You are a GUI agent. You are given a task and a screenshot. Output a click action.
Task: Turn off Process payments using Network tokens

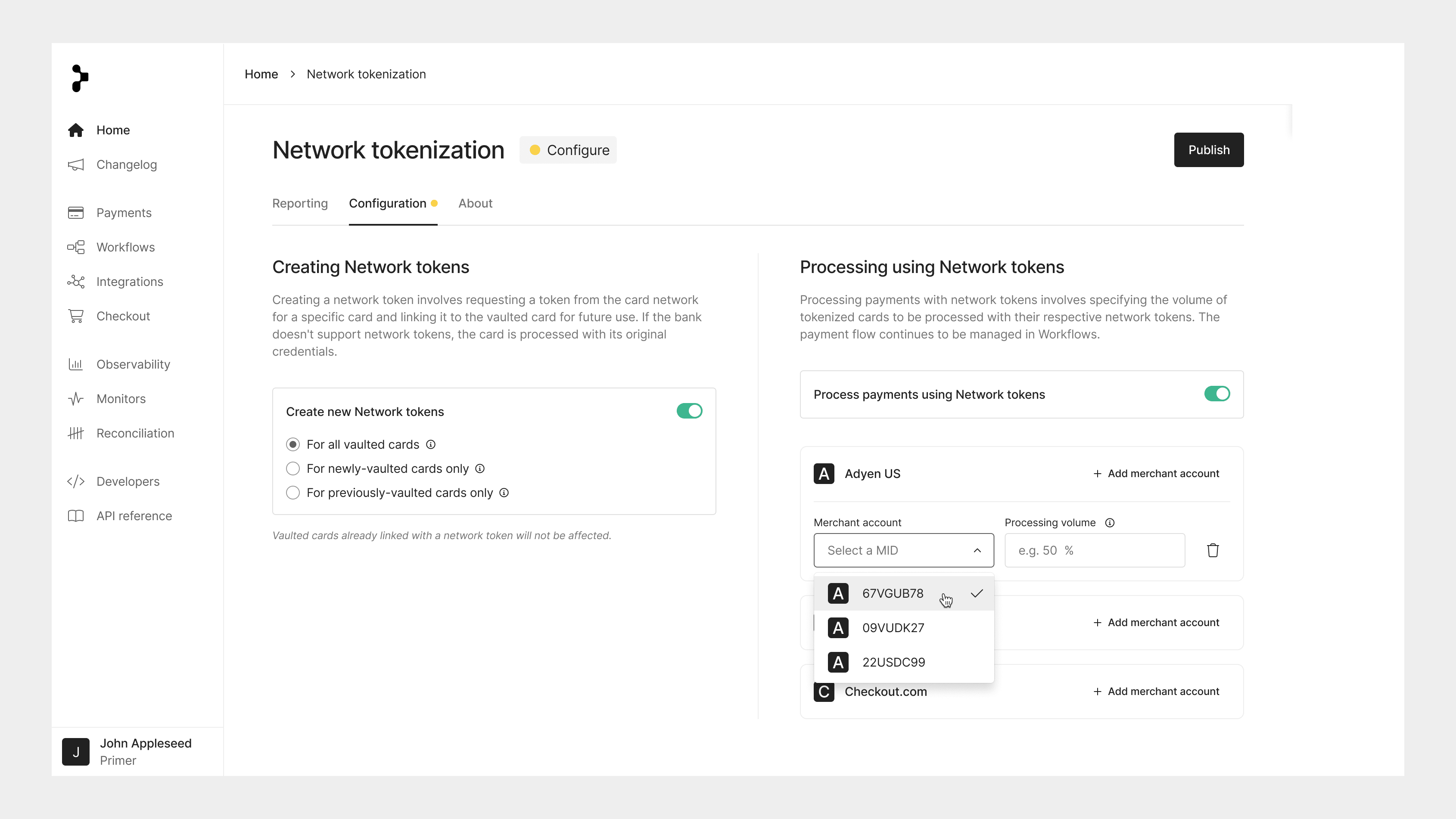pyautogui.click(x=1217, y=394)
